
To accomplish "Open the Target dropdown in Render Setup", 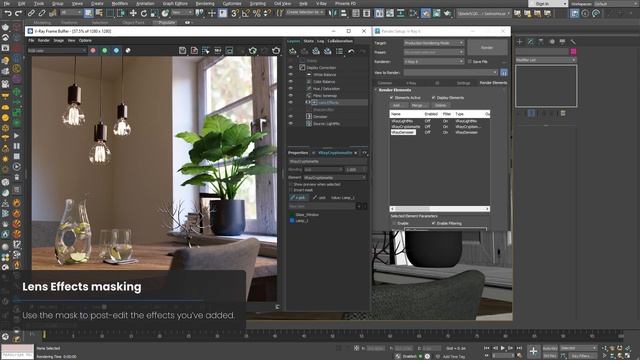I will [434, 43].
